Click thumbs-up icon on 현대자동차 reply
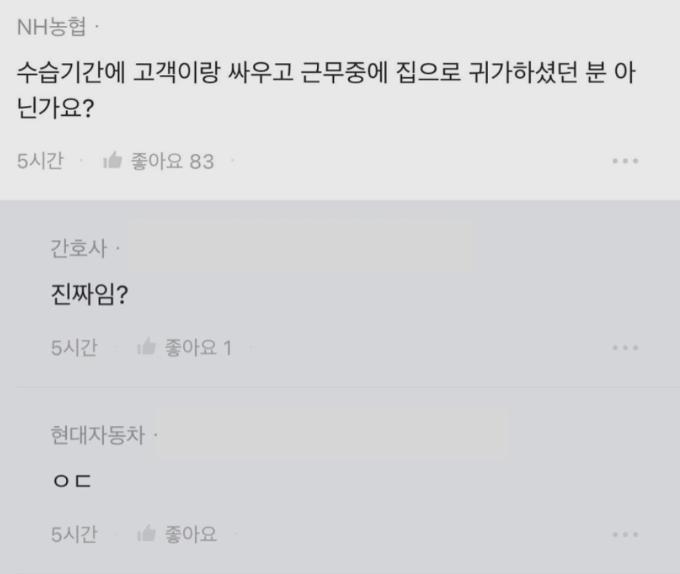680x574 pixels. point(146,534)
